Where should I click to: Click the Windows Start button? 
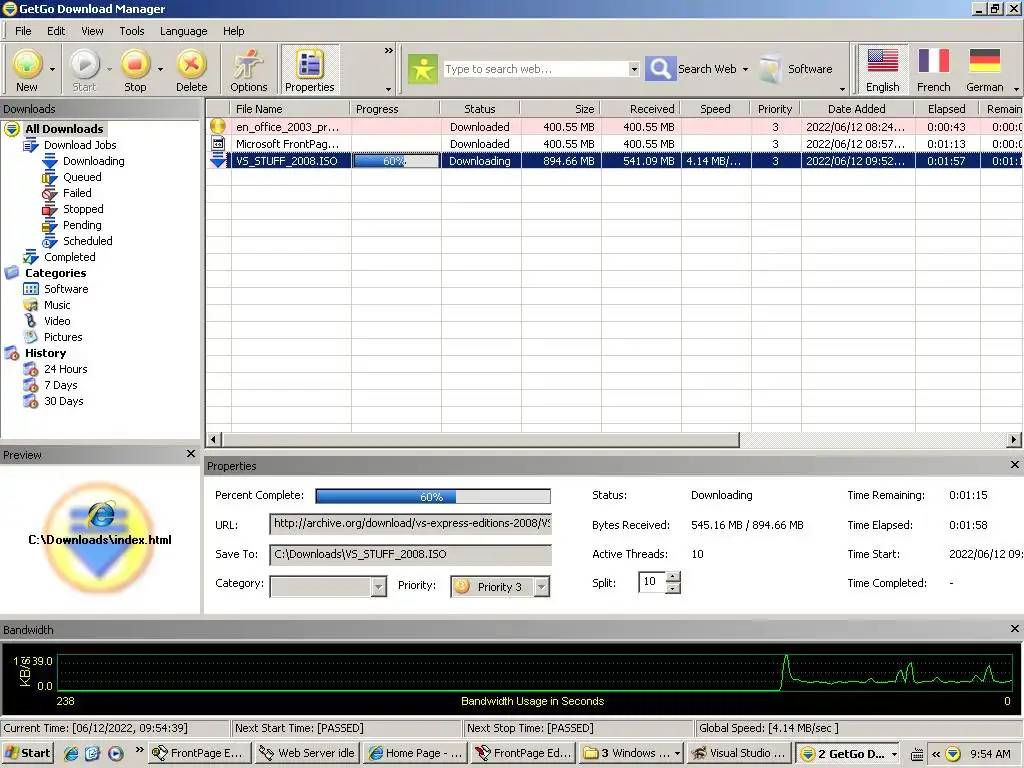(27, 753)
